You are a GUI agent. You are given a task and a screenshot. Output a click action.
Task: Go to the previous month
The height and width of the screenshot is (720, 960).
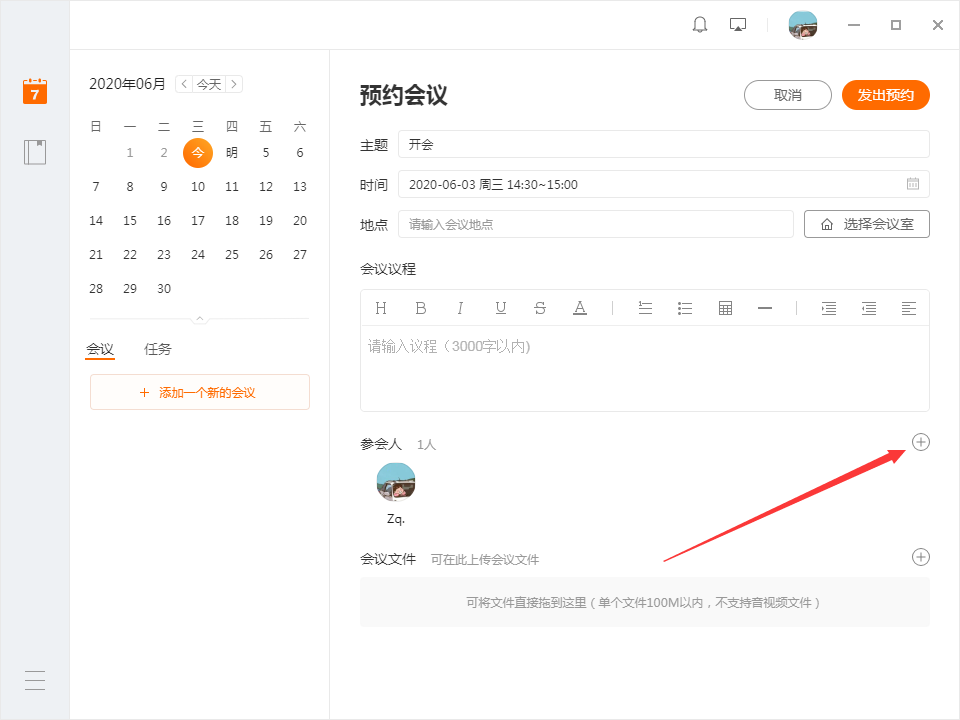pyautogui.click(x=183, y=84)
